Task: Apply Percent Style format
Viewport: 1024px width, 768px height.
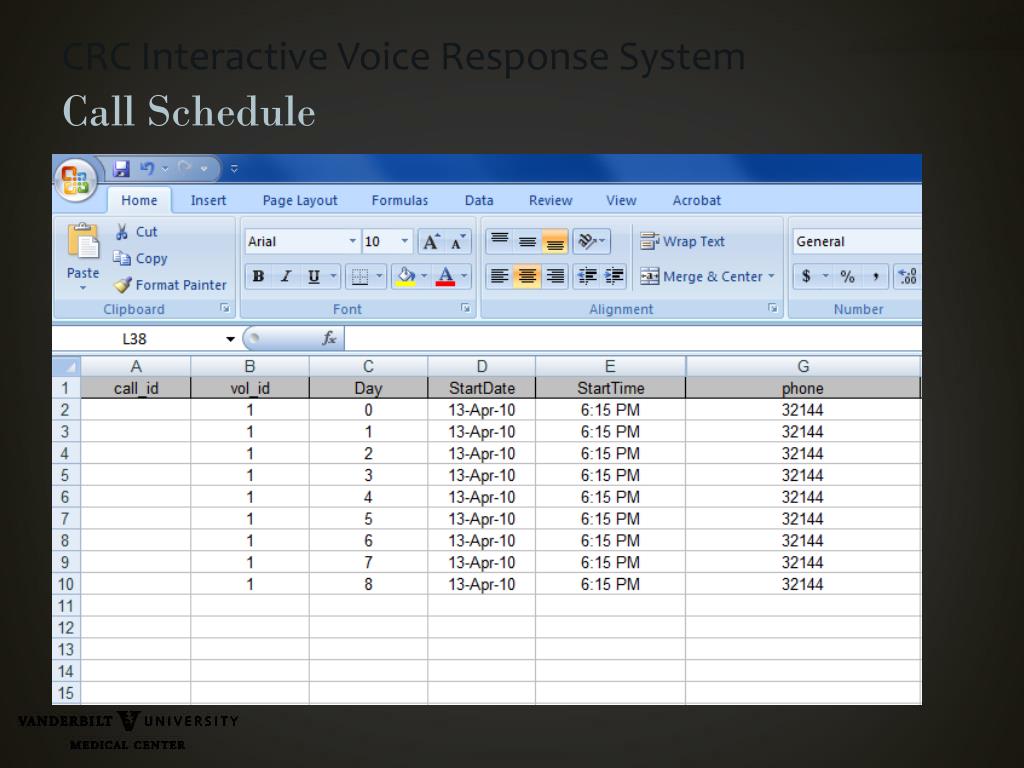Action: coord(848,276)
